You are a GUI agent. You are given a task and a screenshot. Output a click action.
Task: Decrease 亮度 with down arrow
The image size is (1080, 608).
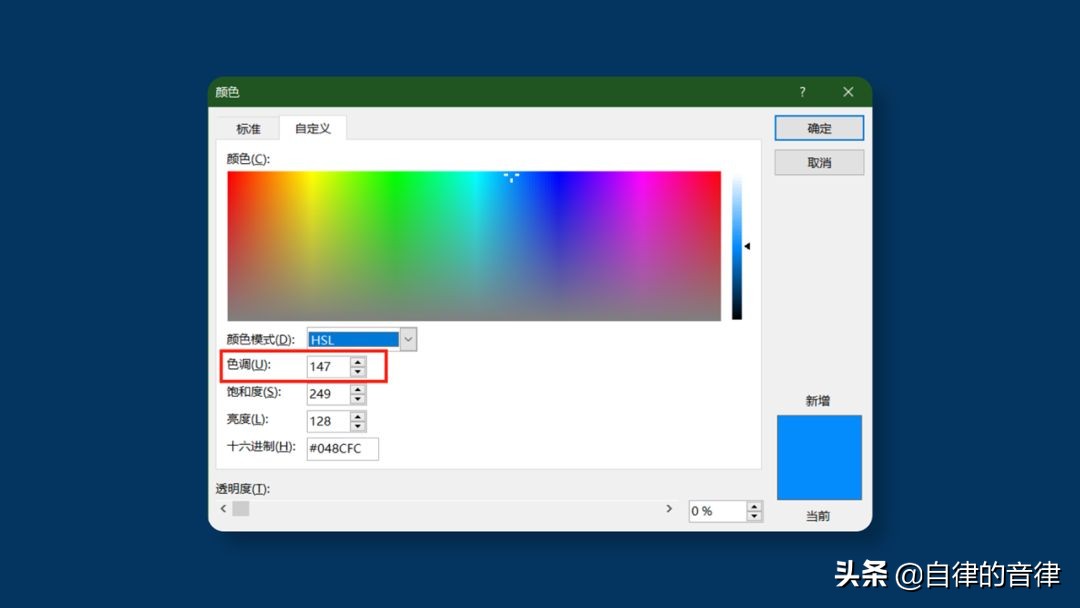point(357,426)
